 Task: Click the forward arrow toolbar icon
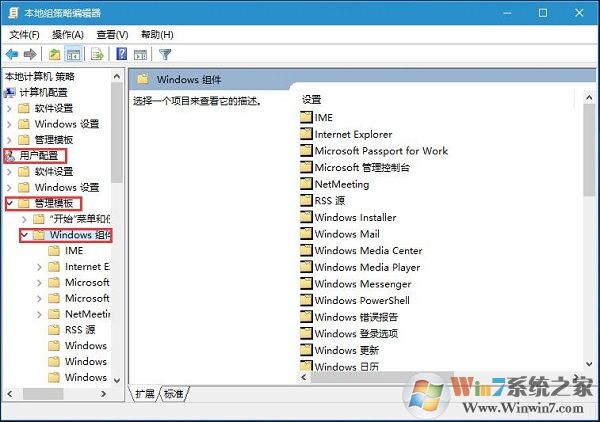30,54
